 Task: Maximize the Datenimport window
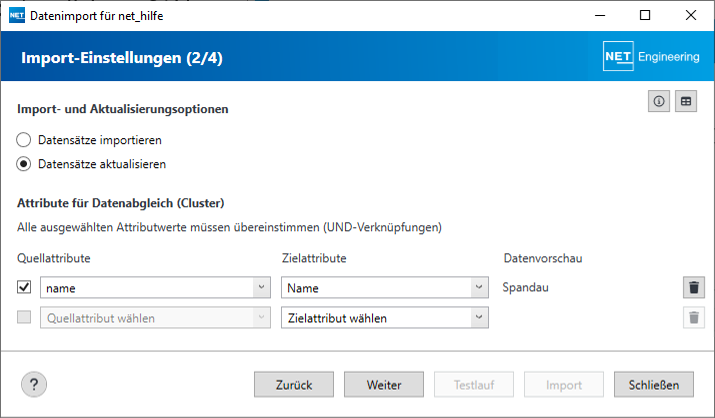pos(645,15)
